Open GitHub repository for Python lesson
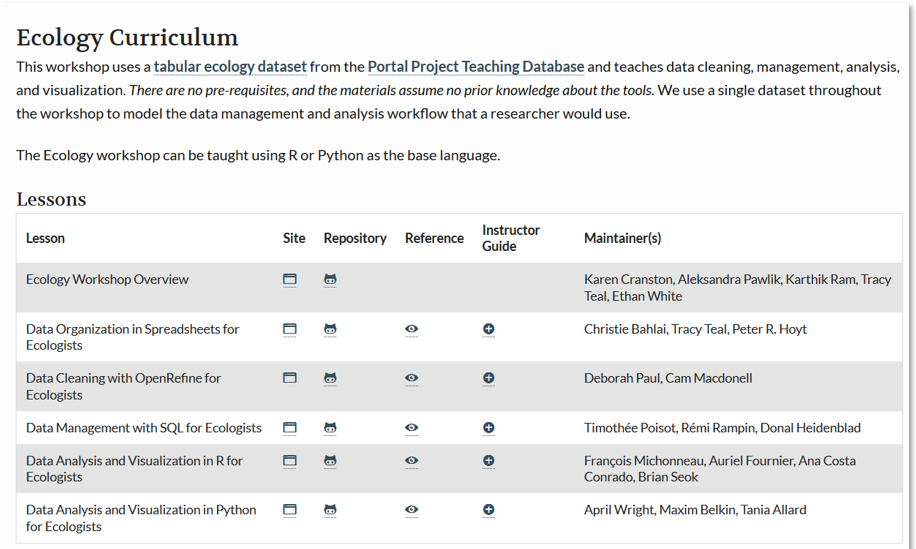 click(x=330, y=510)
